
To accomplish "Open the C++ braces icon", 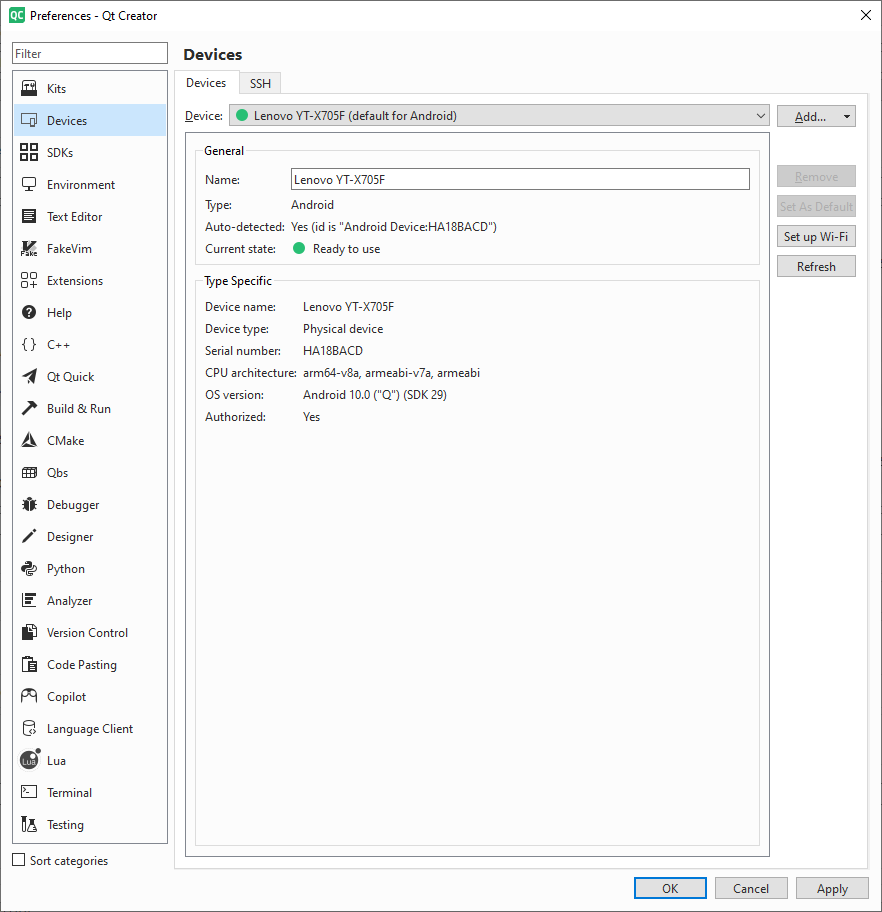I will coord(29,344).
